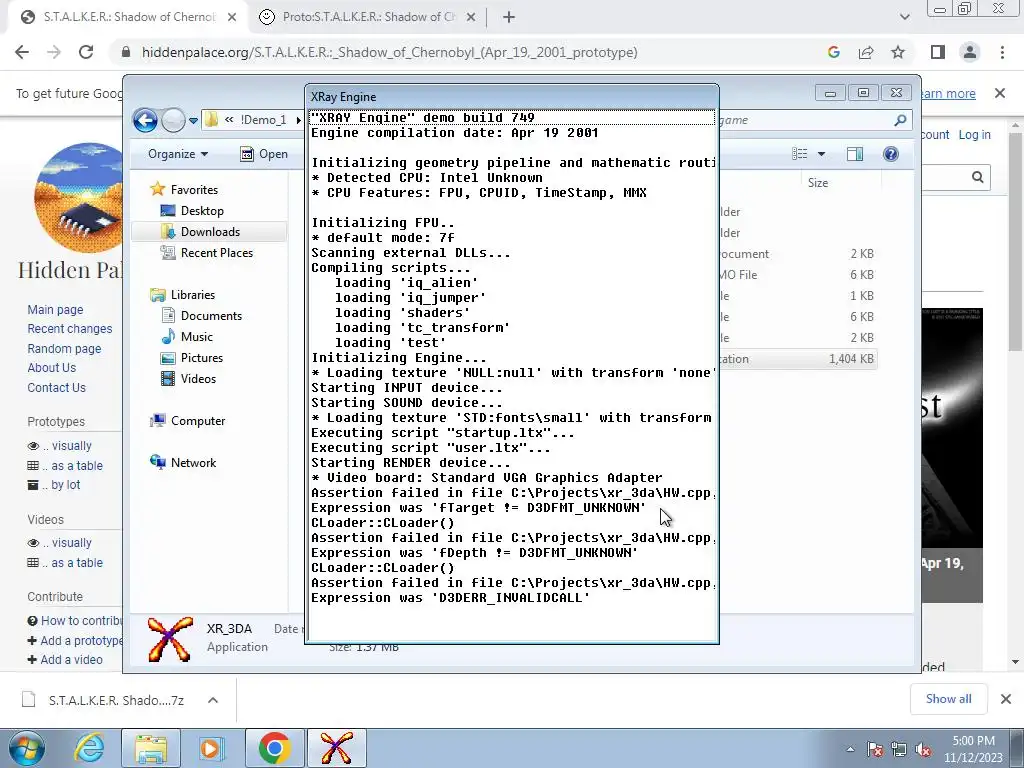Open Contact Us link
This screenshot has width=1024, height=768.
point(56,387)
